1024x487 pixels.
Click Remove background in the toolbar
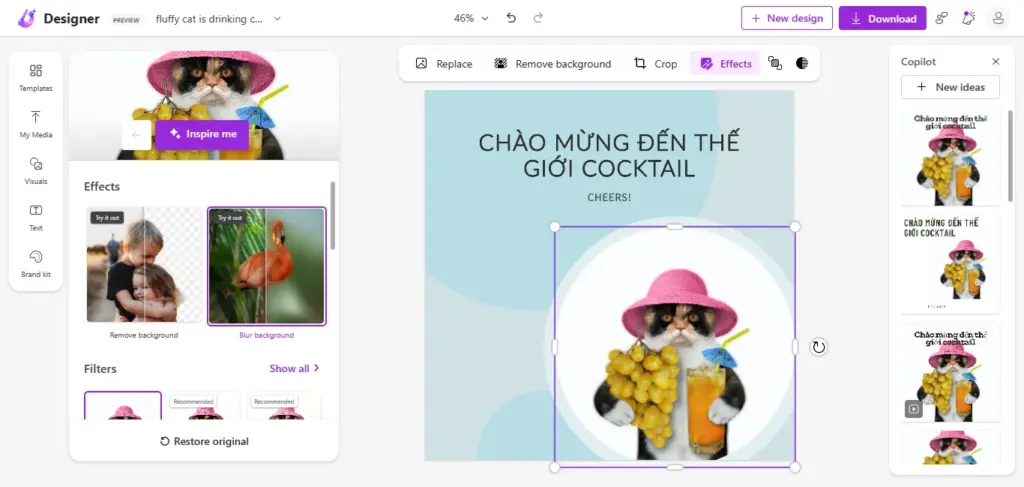coord(552,64)
